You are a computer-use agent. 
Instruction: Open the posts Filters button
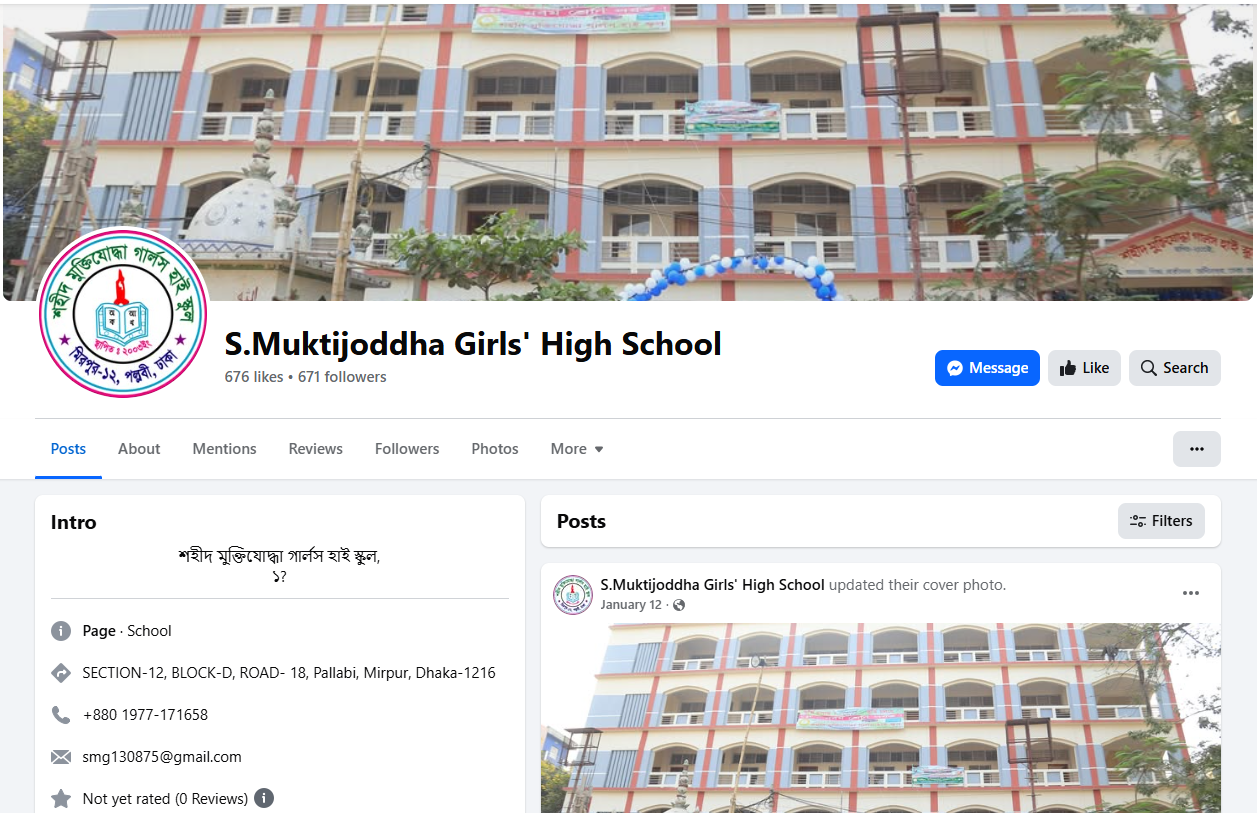click(1161, 521)
